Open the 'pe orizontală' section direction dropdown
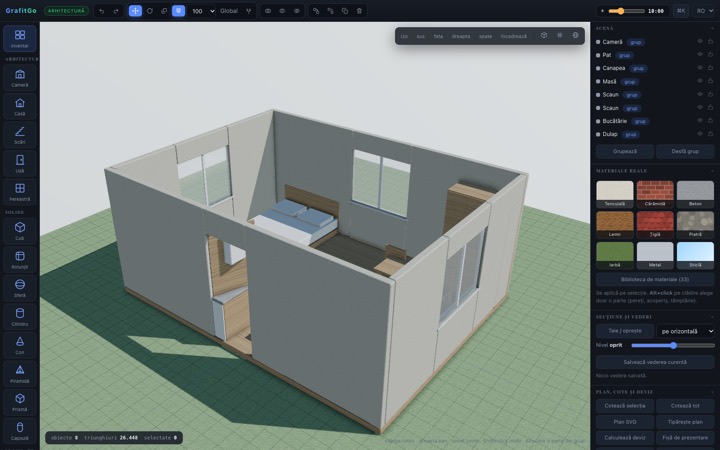 686,331
